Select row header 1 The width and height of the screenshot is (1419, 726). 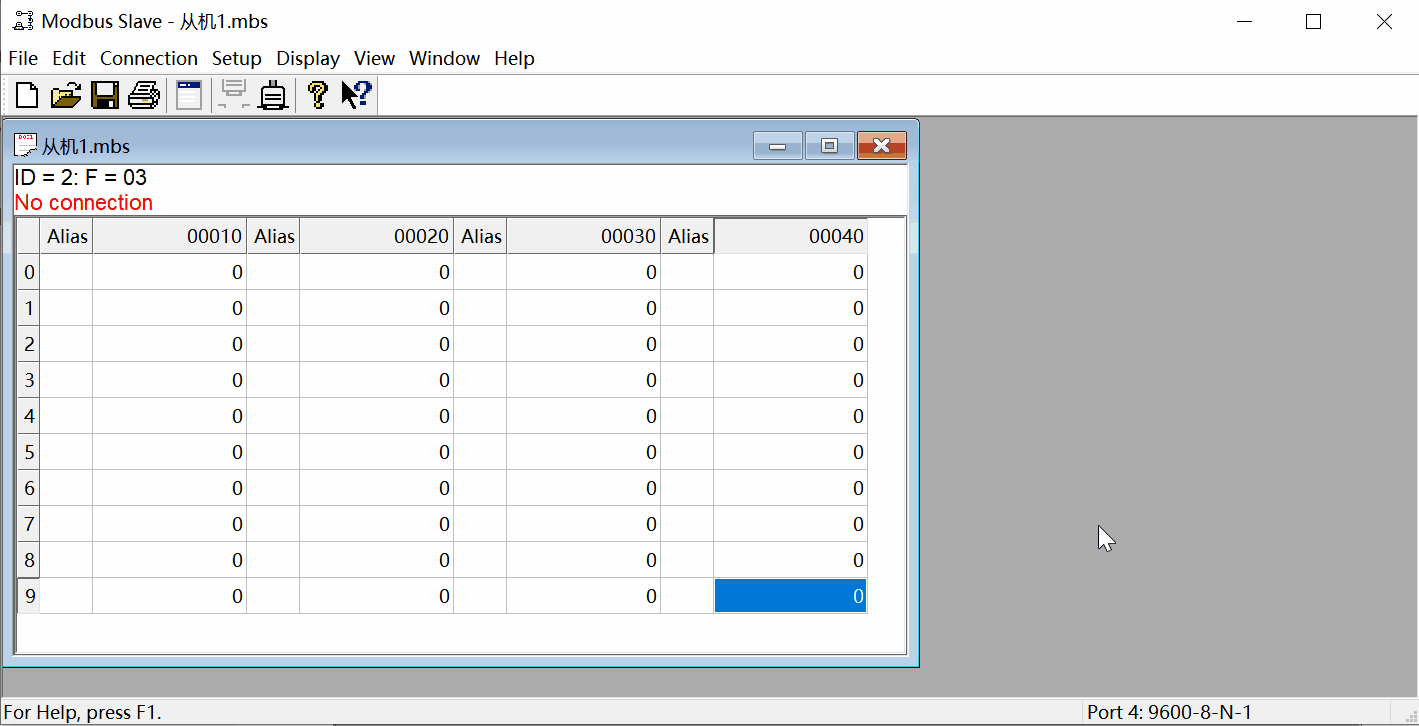point(29,308)
